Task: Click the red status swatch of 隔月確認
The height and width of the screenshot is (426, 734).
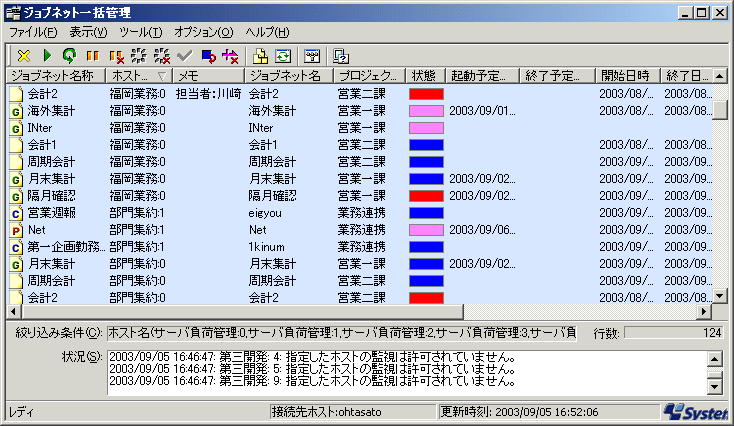Action: click(426, 195)
